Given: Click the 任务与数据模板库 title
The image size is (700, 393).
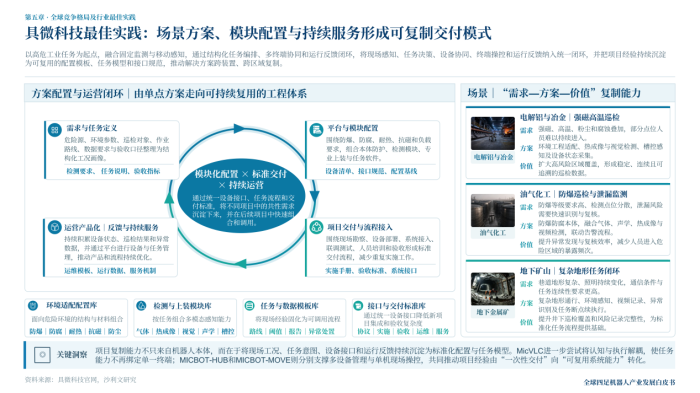Looking at the screenshot, I should point(289,306).
